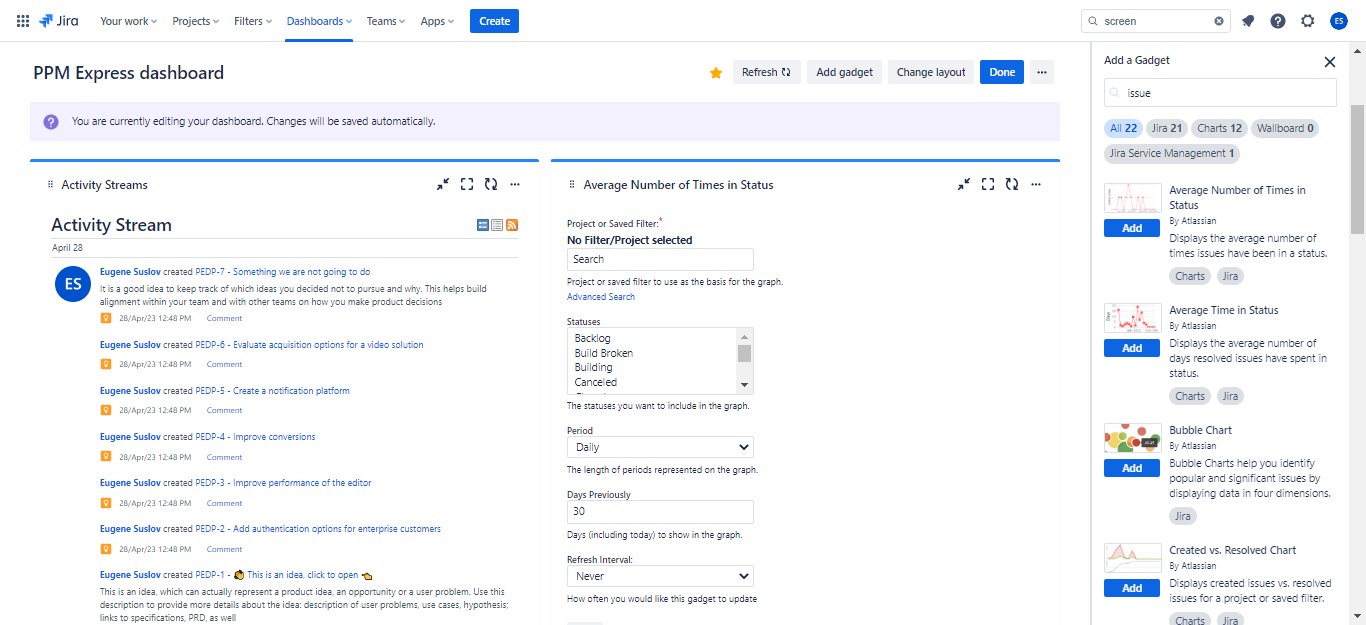Filter gadgets by All 22 category

[x=1124, y=128]
